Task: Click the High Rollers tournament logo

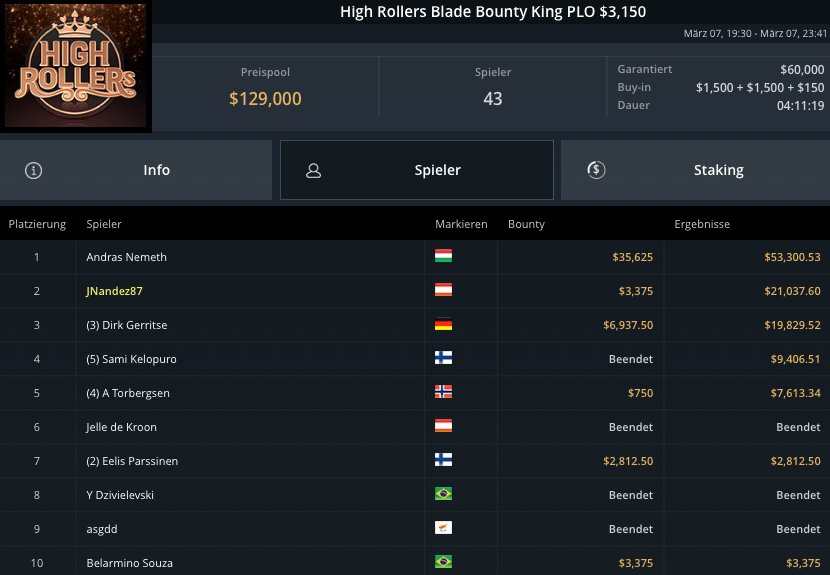Action: tap(76, 66)
